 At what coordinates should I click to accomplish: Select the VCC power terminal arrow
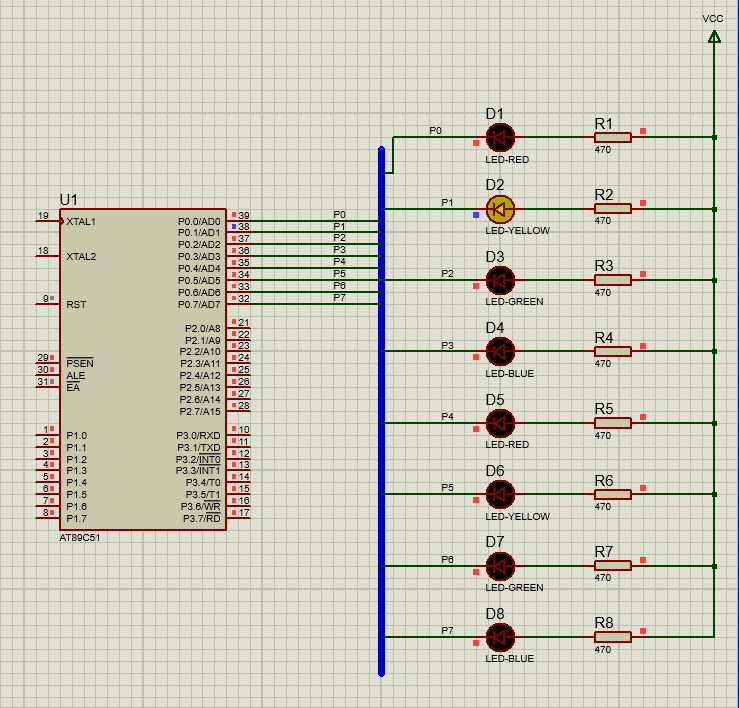pyautogui.click(x=714, y=37)
